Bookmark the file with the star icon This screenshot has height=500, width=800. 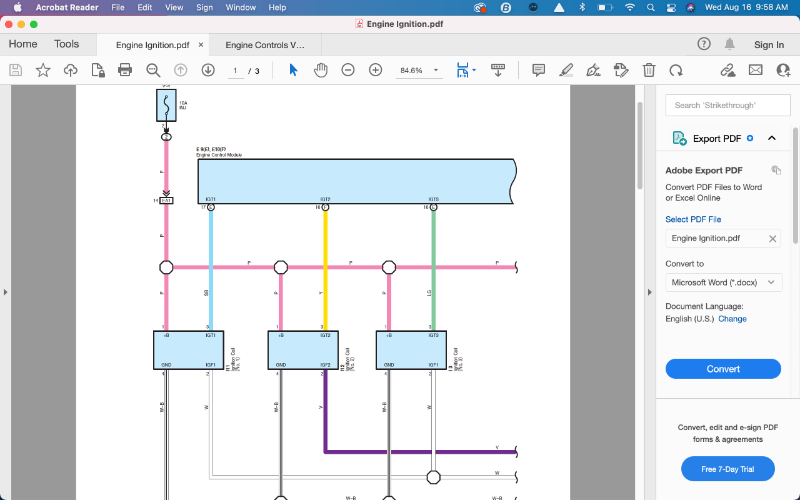(43, 70)
